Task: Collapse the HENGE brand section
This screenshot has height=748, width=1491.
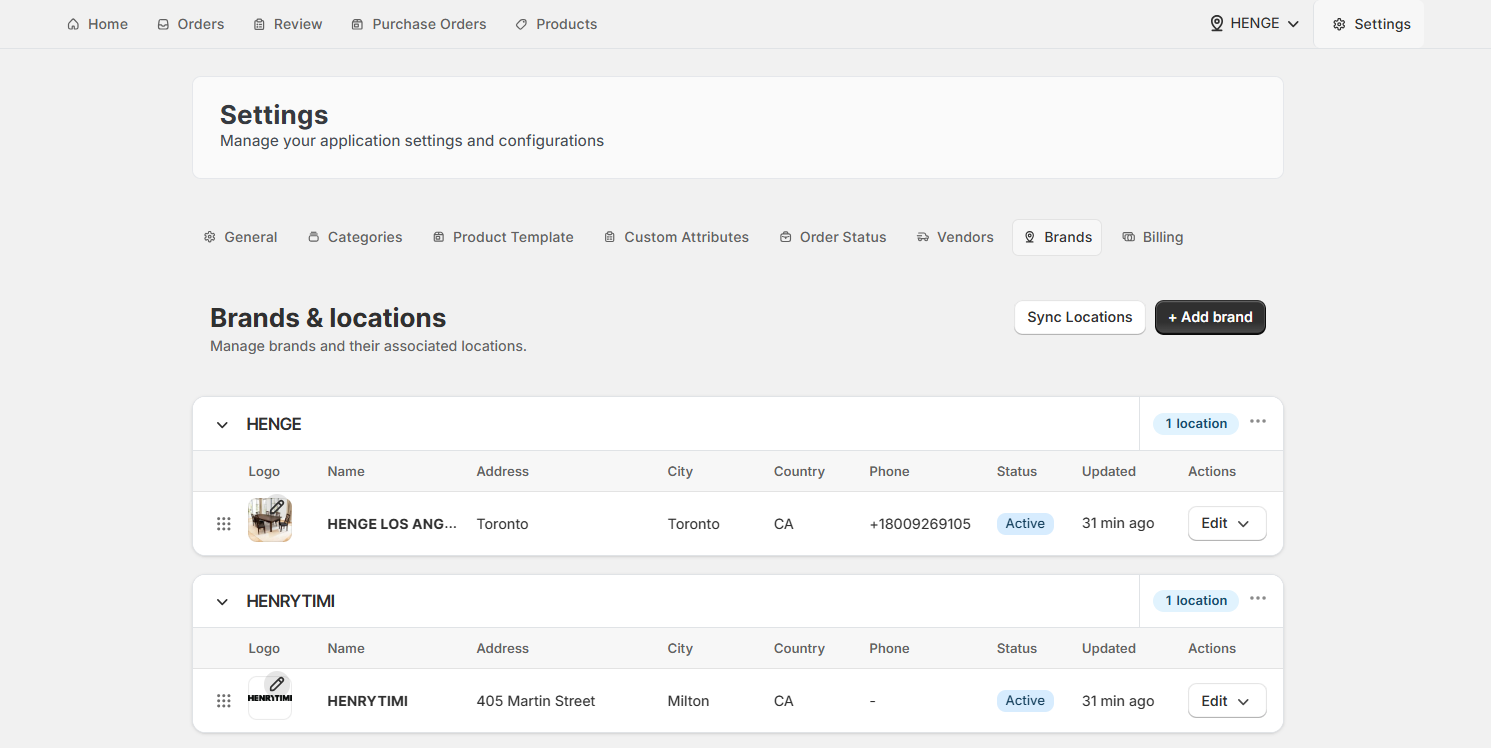Action: (x=222, y=425)
